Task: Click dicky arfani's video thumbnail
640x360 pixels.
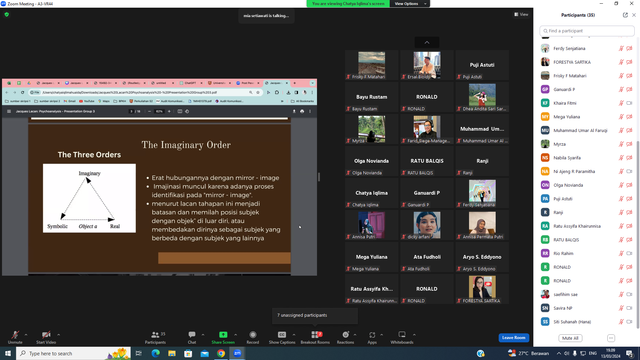Action: click(427, 225)
